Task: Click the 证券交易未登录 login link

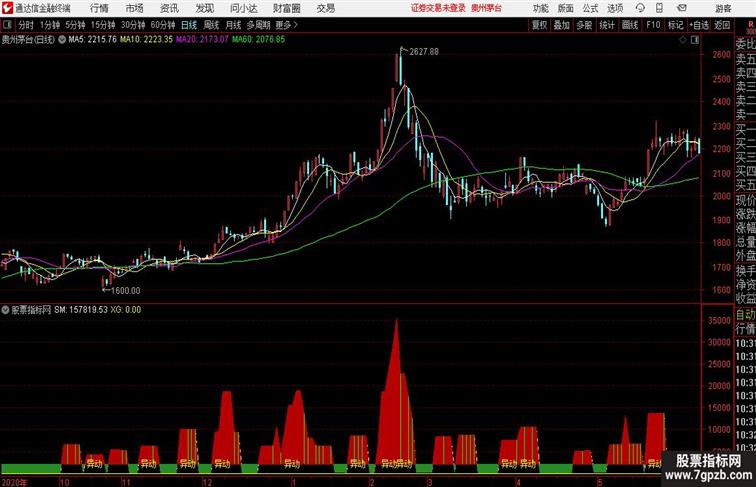Action: (x=438, y=8)
